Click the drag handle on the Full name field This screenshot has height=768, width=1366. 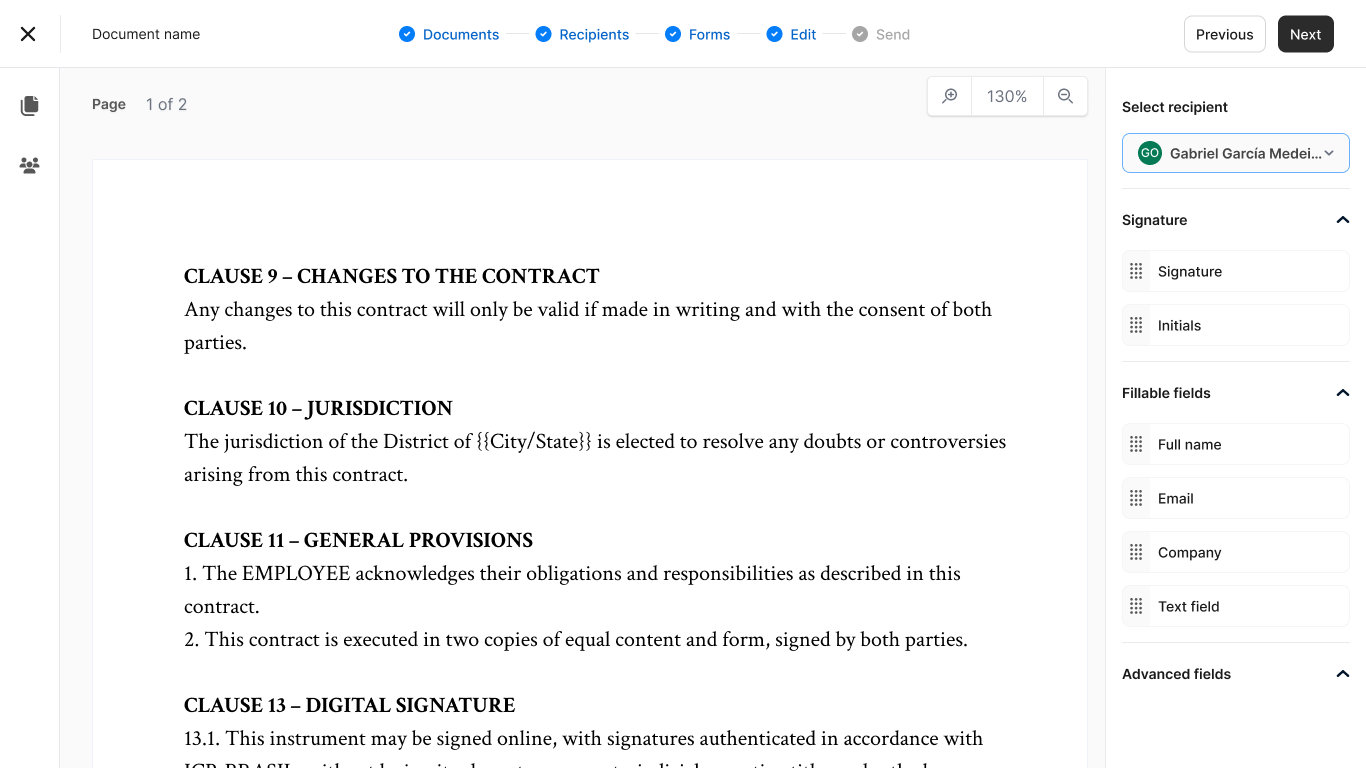point(1136,443)
